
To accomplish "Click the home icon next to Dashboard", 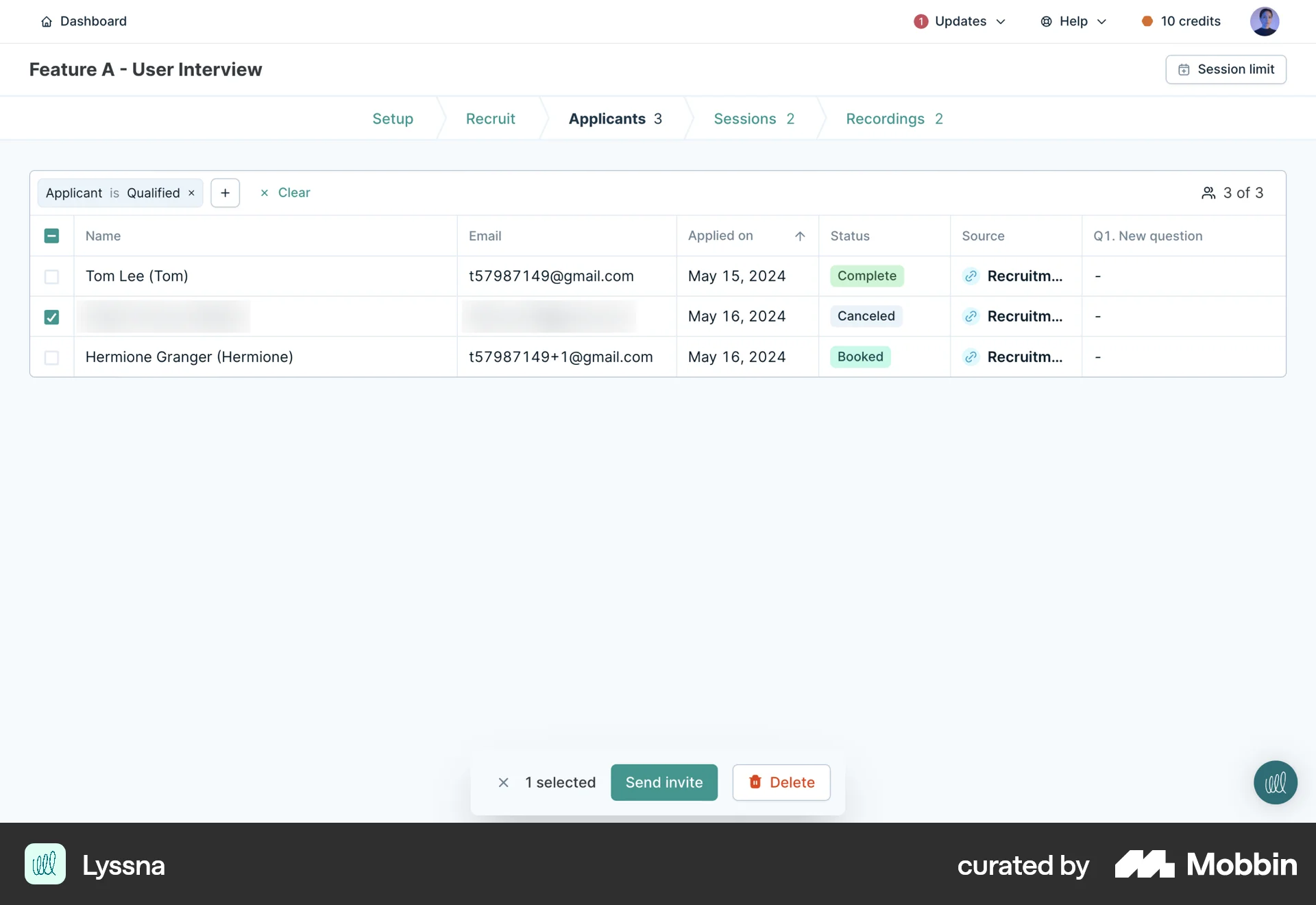I will coord(46,21).
